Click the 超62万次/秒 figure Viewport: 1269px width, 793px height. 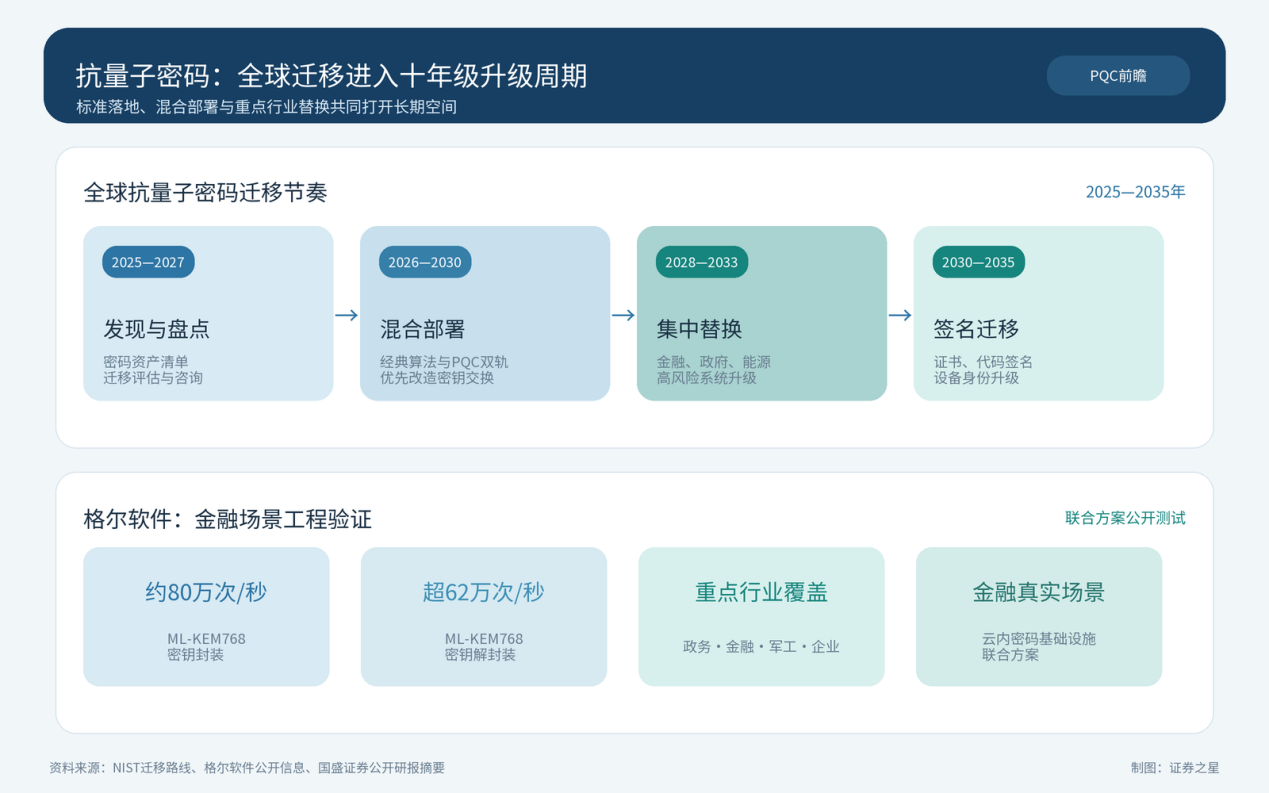(484, 592)
